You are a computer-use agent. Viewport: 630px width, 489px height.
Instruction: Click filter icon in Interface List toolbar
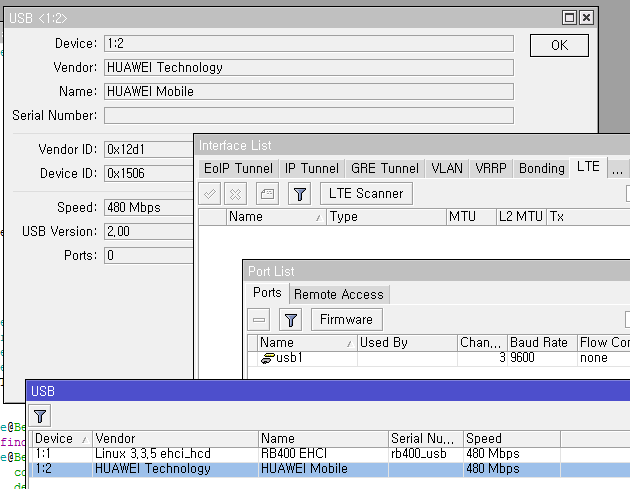pyautogui.click(x=299, y=194)
